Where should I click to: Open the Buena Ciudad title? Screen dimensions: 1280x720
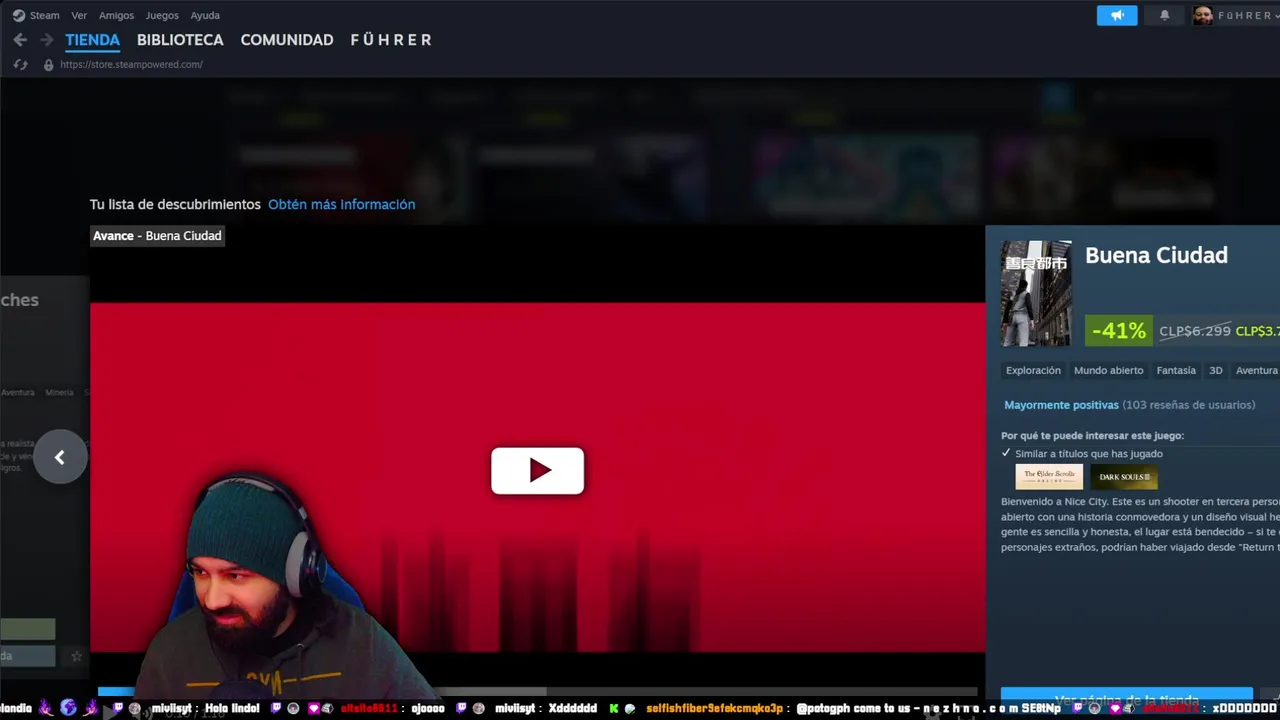click(x=1156, y=255)
